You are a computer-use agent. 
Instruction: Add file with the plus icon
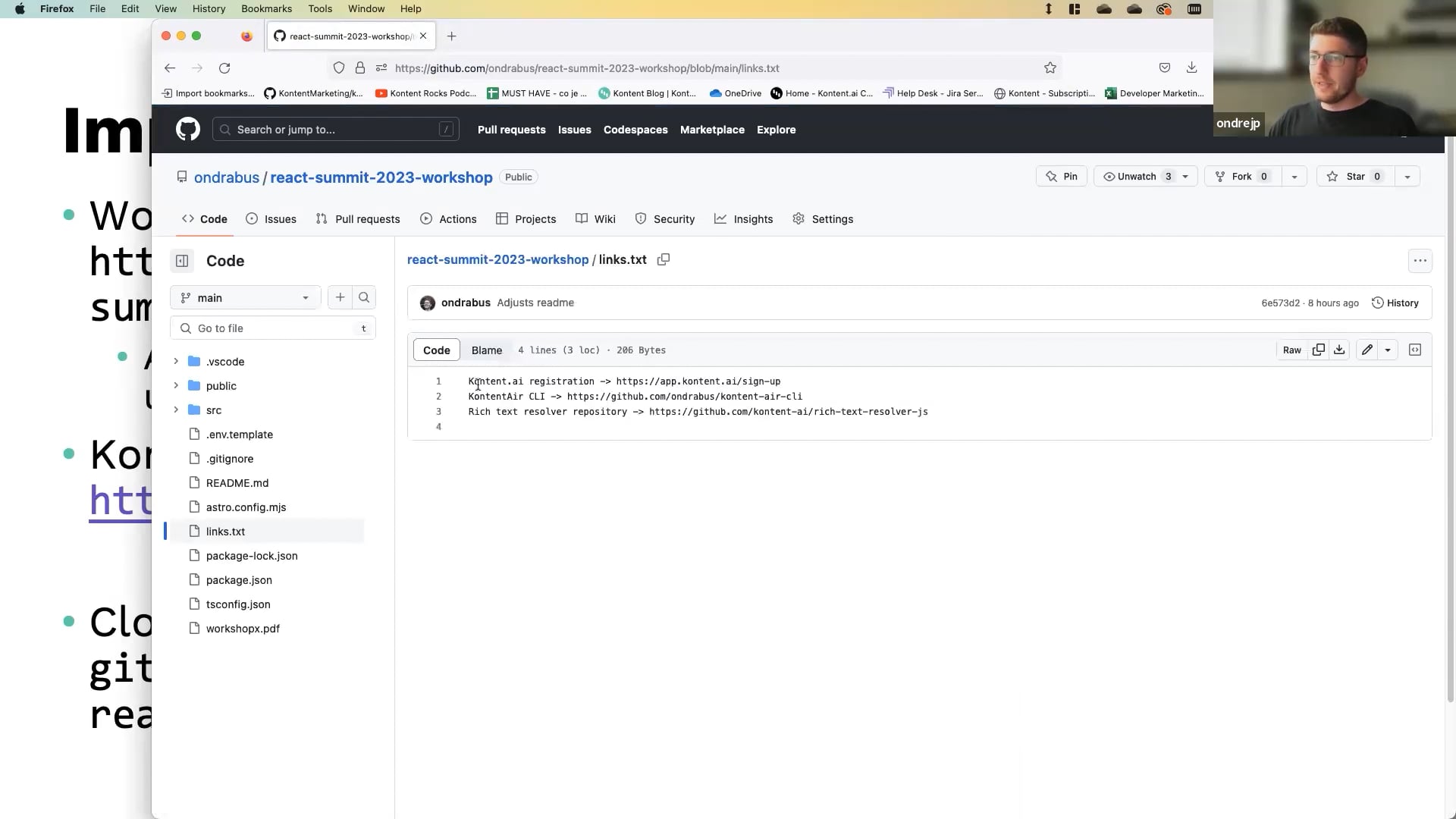coord(340,297)
